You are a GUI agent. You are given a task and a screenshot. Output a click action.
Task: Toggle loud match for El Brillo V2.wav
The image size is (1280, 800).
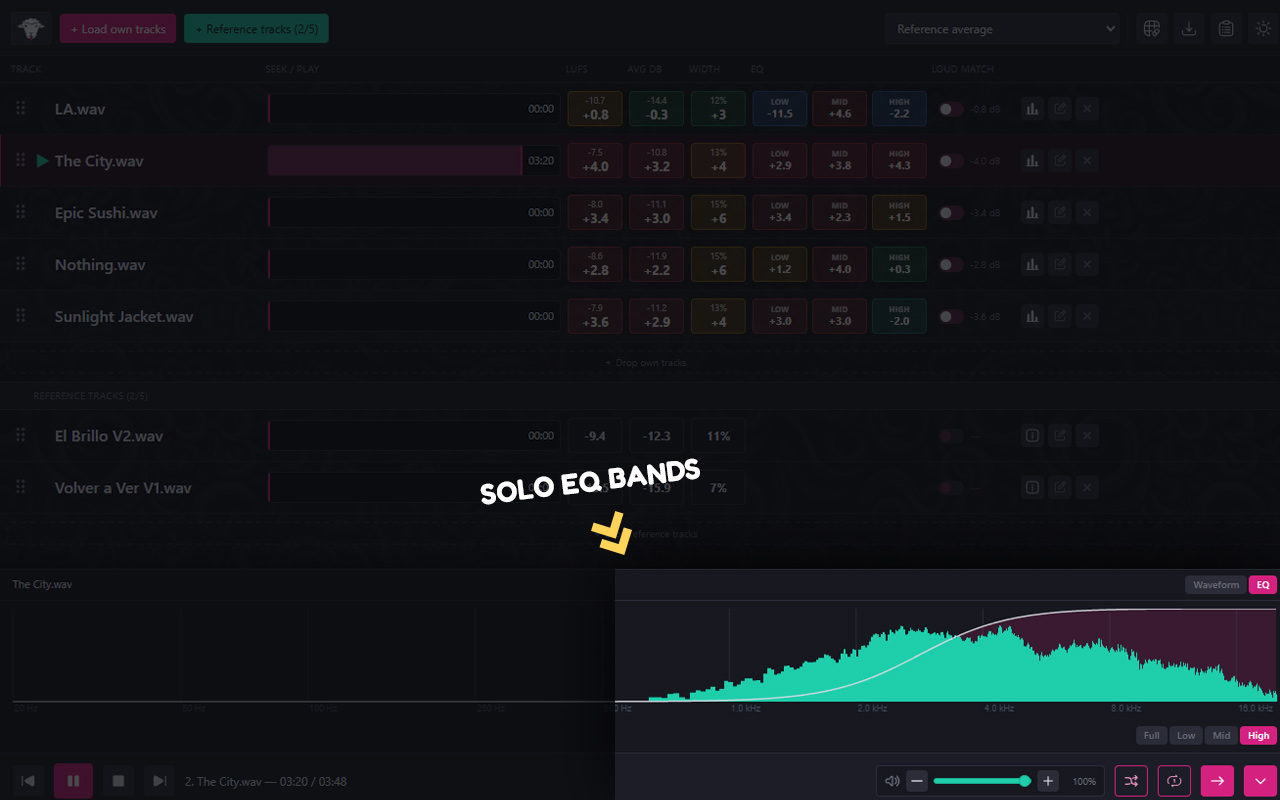coord(951,436)
